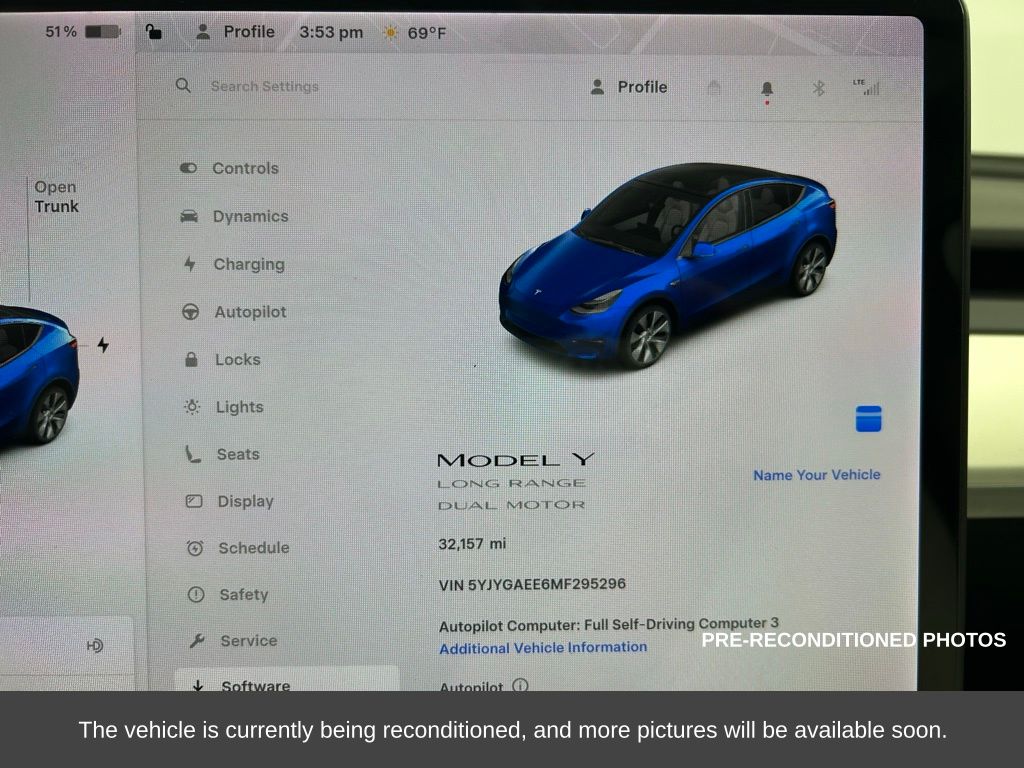1024x768 pixels.
Task: Open the Locks settings section
Action: click(222, 359)
